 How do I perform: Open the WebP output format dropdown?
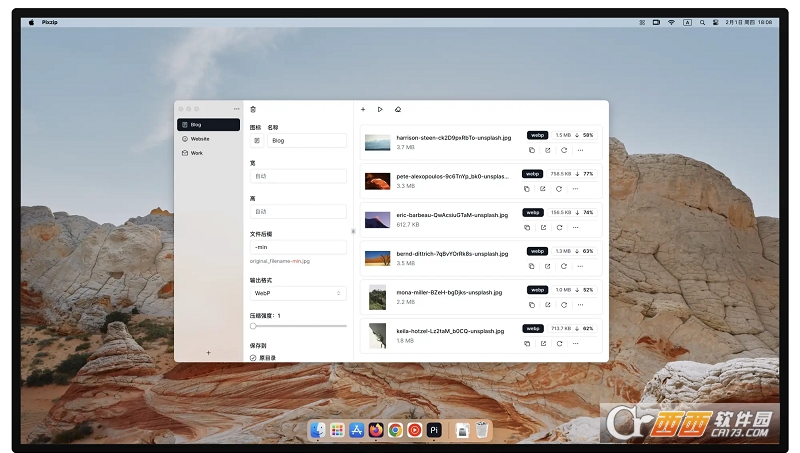[x=298, y=293]
